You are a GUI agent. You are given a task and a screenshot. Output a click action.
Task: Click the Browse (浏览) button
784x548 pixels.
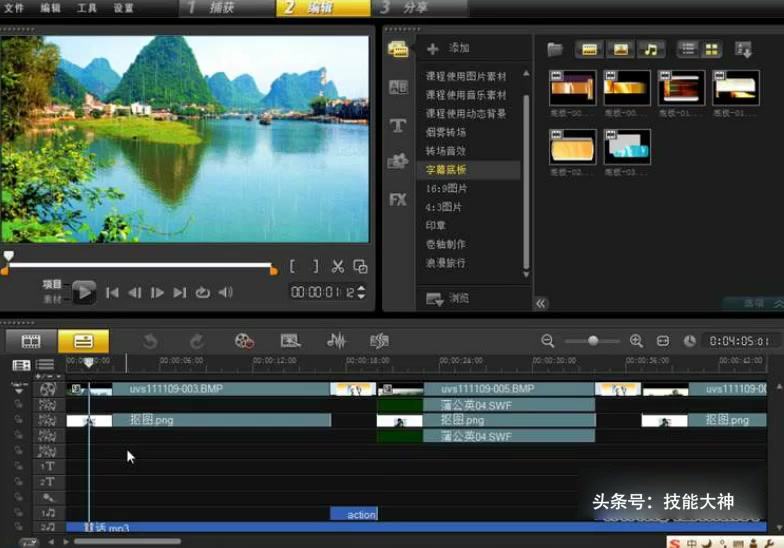447,298
